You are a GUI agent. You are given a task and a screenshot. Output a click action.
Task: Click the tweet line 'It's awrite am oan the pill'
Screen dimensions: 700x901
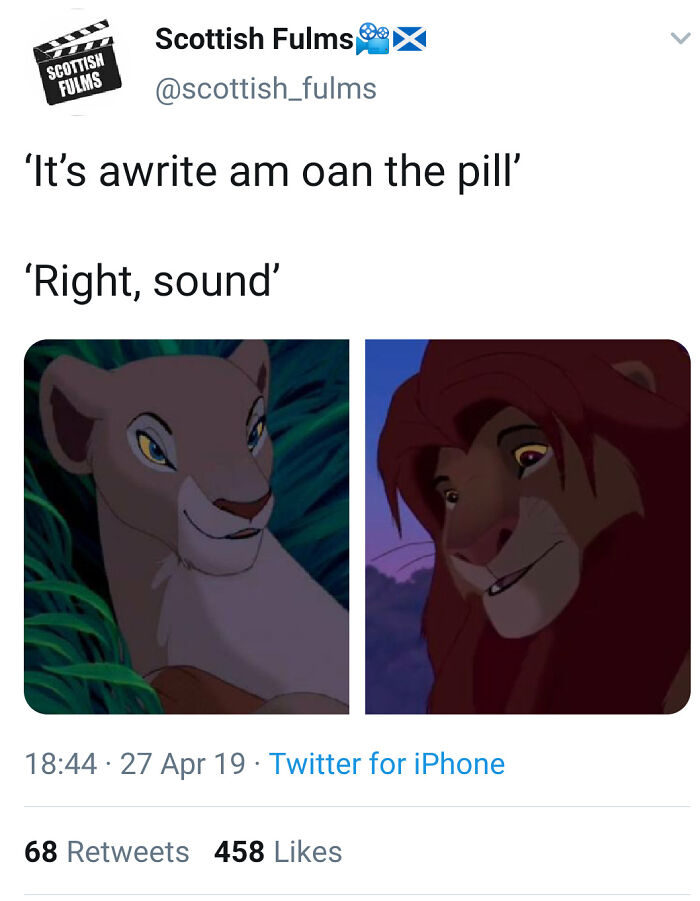point(270,172)
